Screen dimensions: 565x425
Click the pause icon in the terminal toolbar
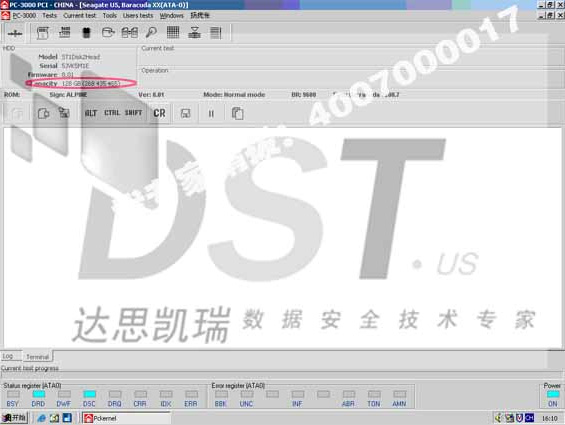[211, 114]
